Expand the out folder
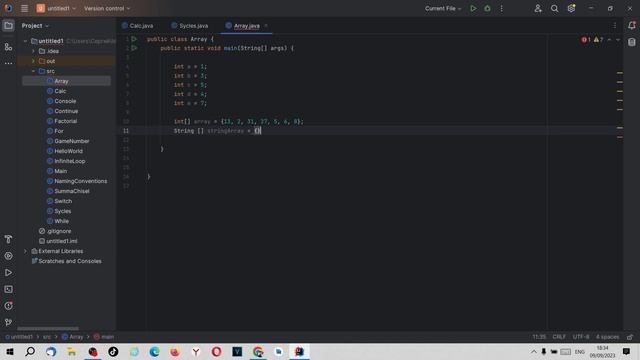640x360 pixels. click(33, 61)
